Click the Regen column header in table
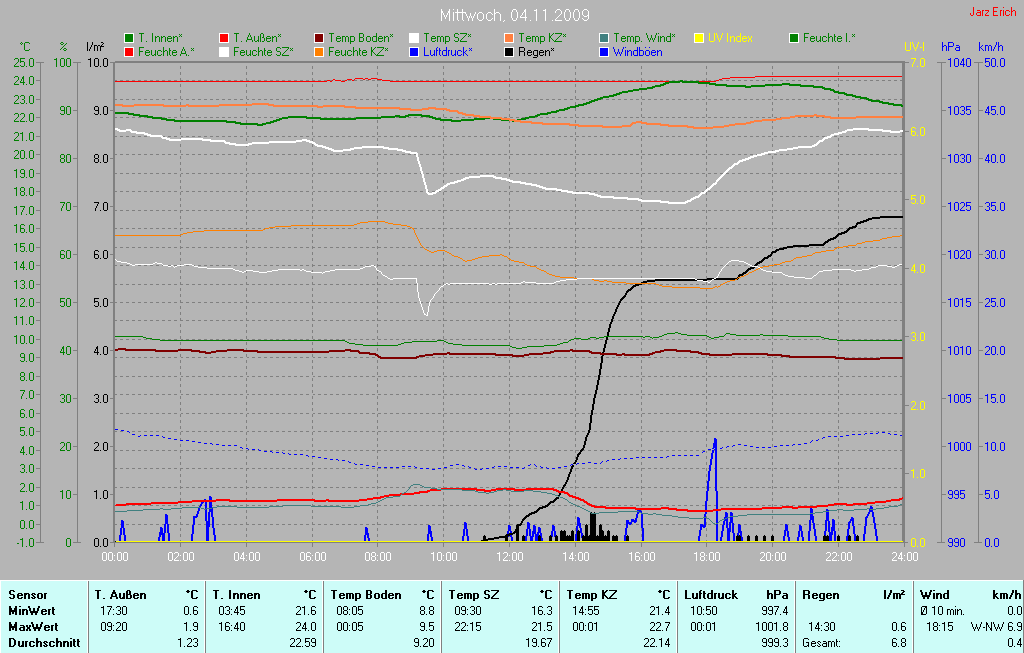Viewport: 1024px width, 653px height. tap(821, 595)
